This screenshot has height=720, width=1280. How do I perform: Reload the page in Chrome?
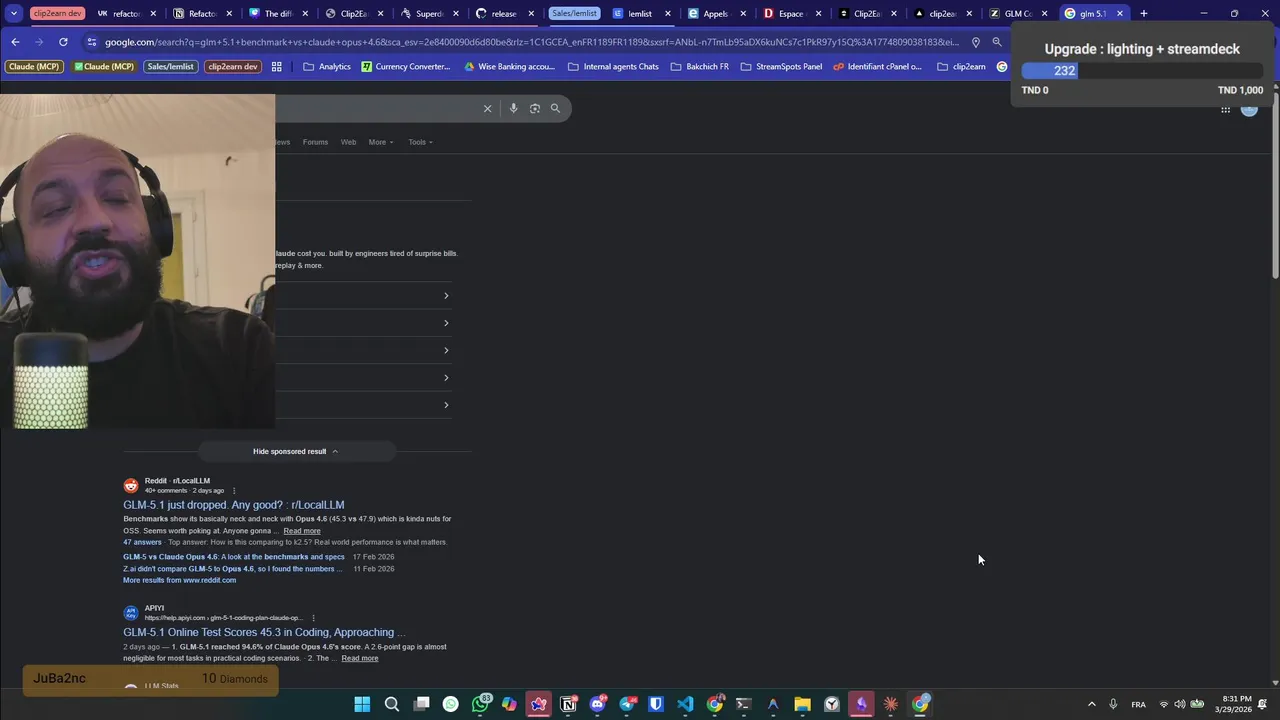[63, 42]
